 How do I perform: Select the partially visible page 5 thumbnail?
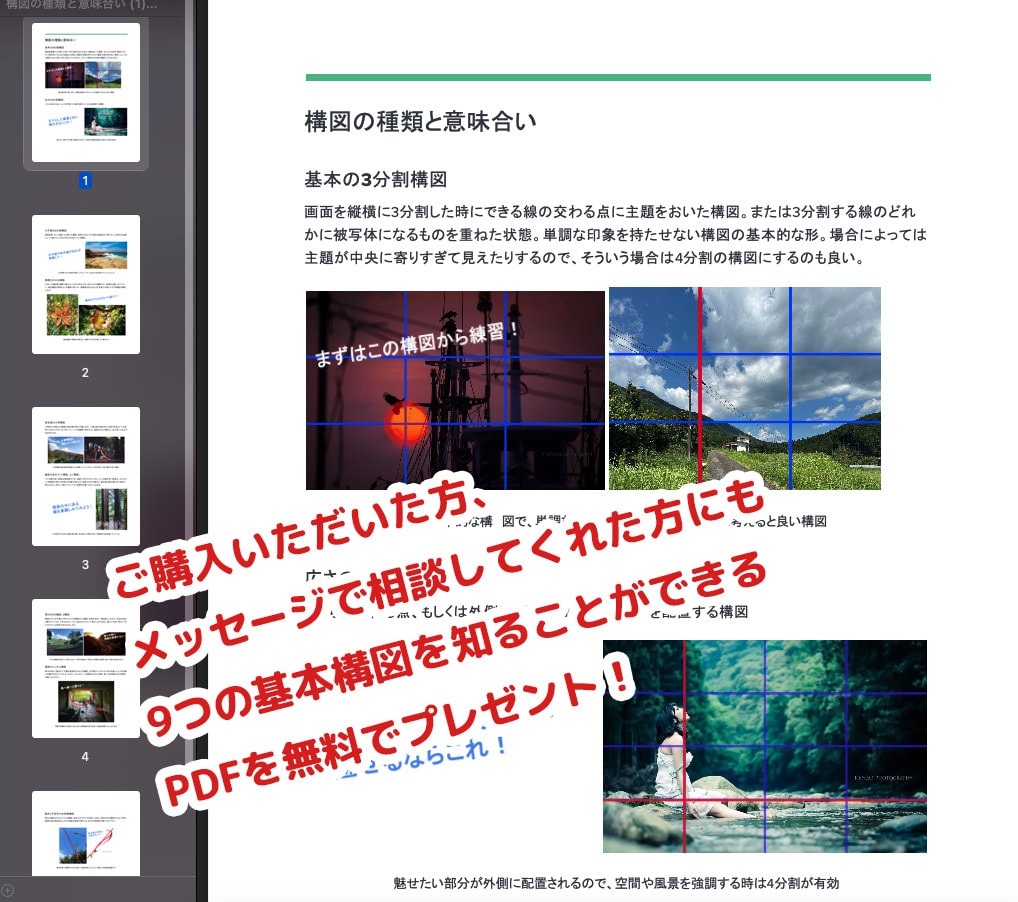pos(86,833)
